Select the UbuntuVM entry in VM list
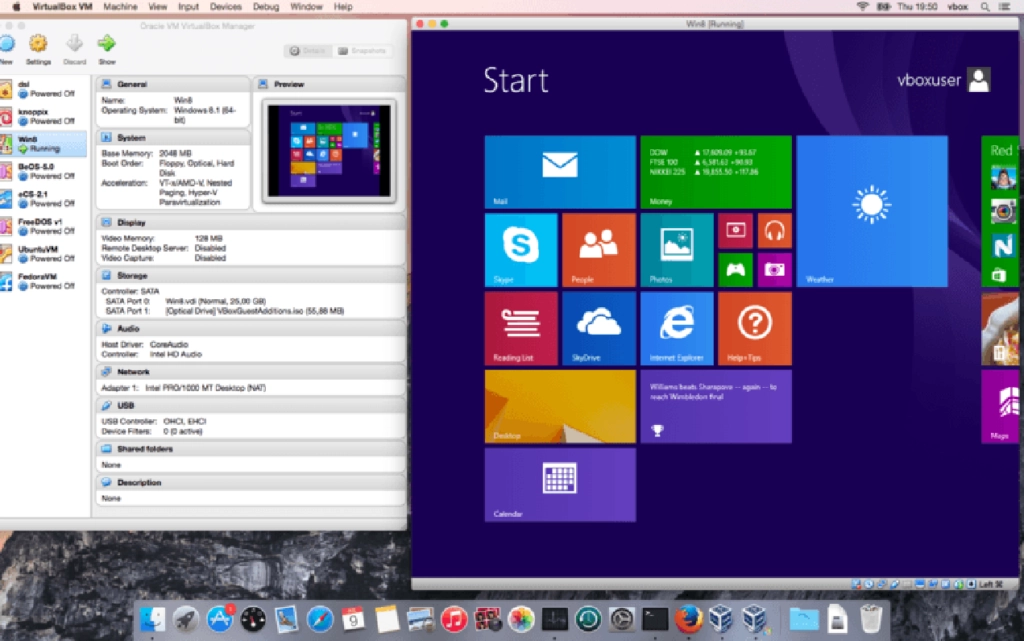1024x641 pixels. pos(38,253)
